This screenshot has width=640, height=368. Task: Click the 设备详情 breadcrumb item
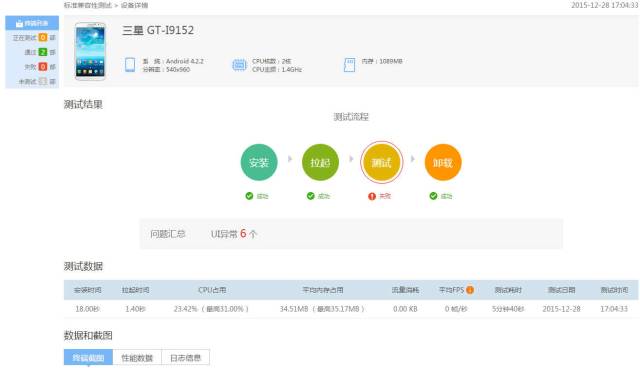coord(134,5)
